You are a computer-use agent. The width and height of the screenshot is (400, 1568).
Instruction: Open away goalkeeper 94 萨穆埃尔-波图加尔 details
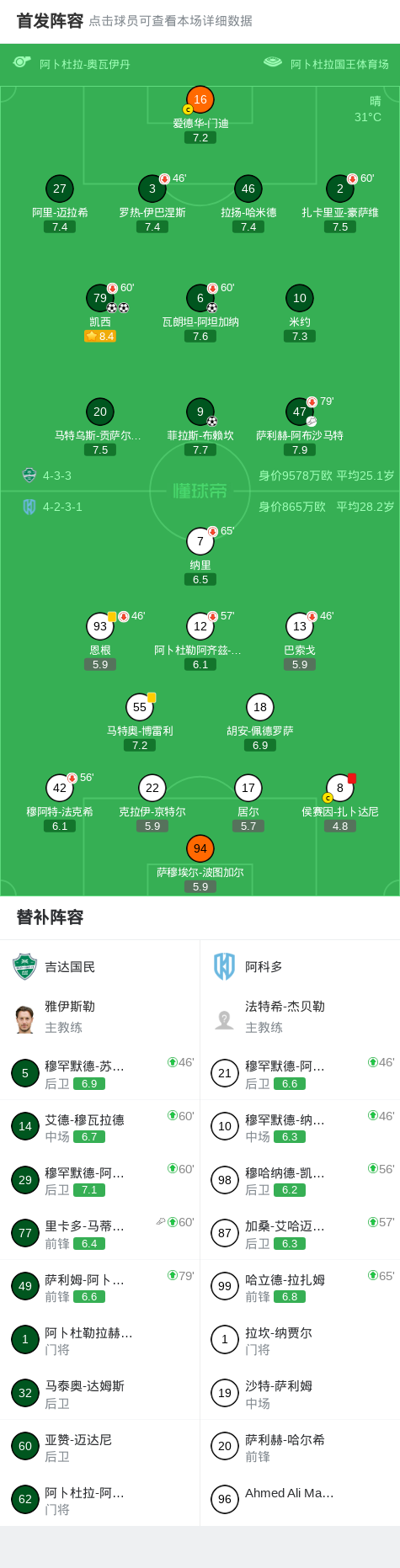tap(200, 848)
